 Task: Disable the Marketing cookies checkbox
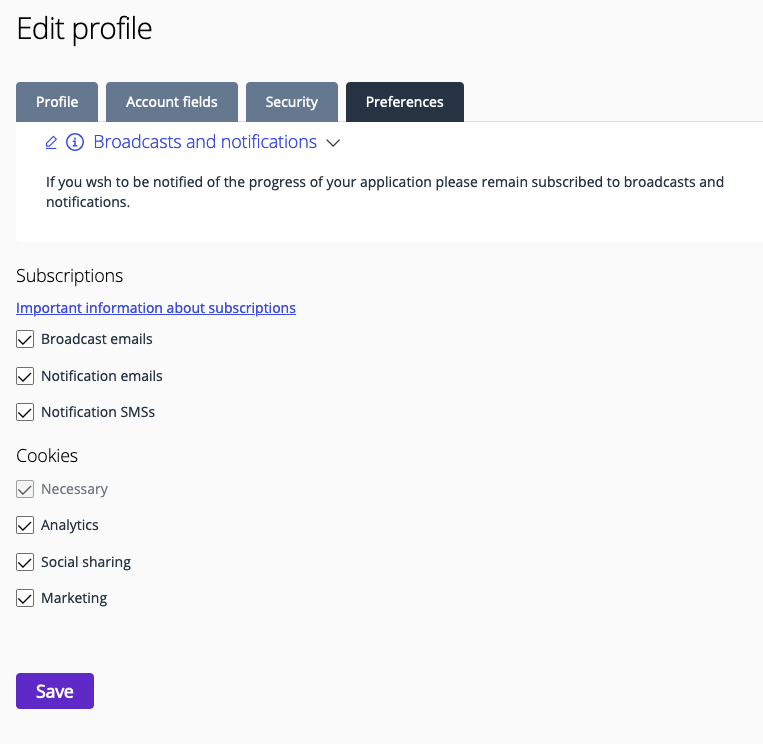(25, 598)
